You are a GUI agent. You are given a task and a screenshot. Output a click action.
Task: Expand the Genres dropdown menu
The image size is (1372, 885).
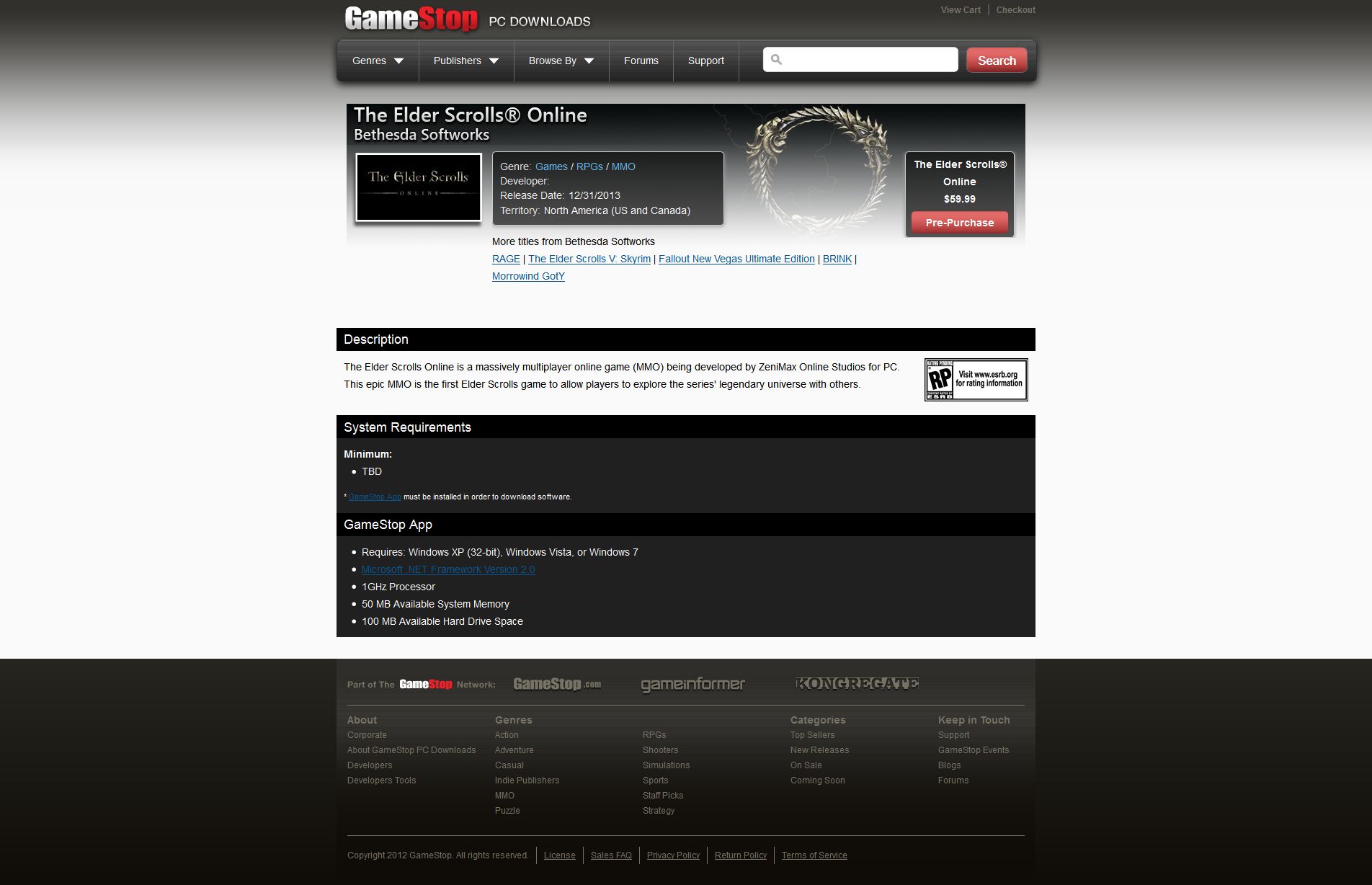(378, 61)
